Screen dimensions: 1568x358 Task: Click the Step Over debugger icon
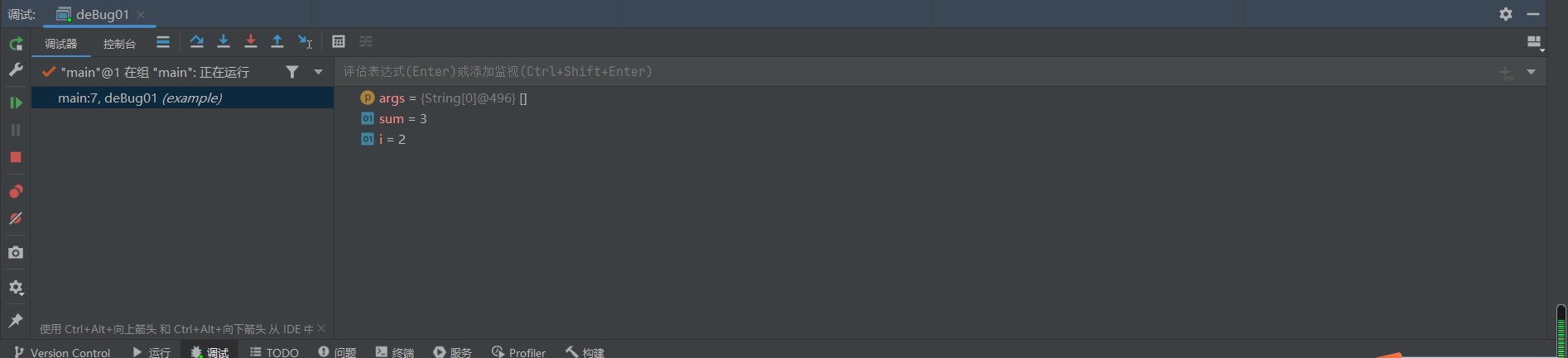[196, 41]
